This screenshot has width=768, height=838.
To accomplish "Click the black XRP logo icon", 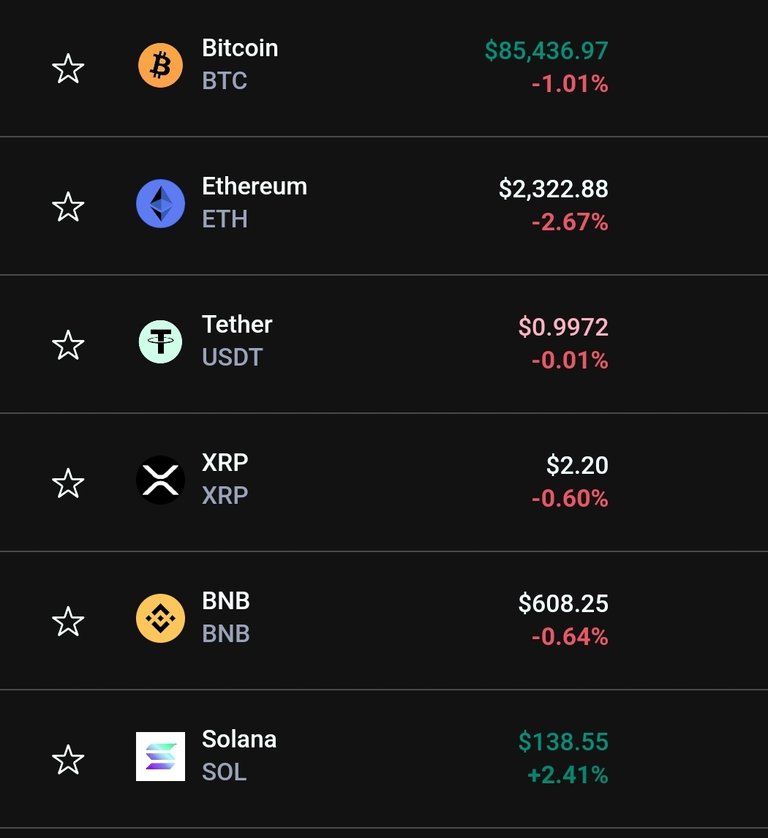I will pyautogui.click(x=160, y=480).
